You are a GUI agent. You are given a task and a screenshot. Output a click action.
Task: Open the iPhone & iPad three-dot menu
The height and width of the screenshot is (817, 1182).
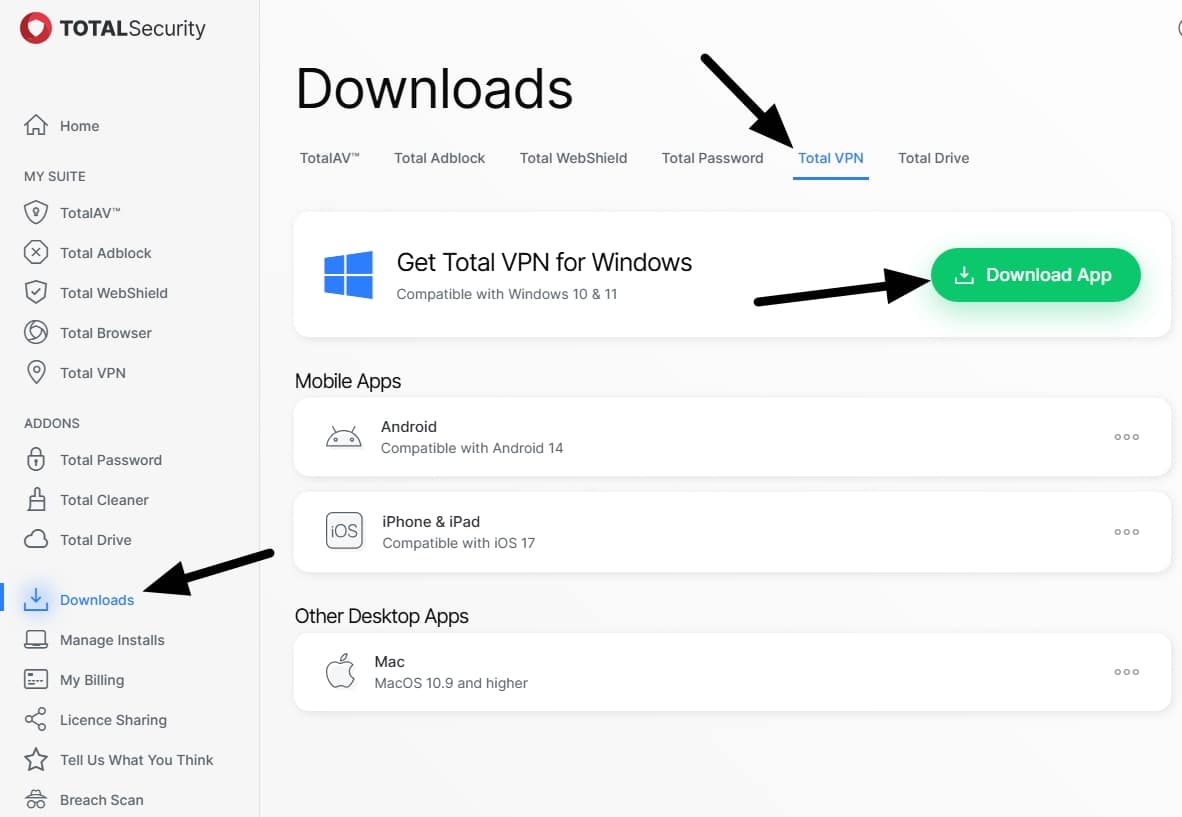(x=1126, y=531)
